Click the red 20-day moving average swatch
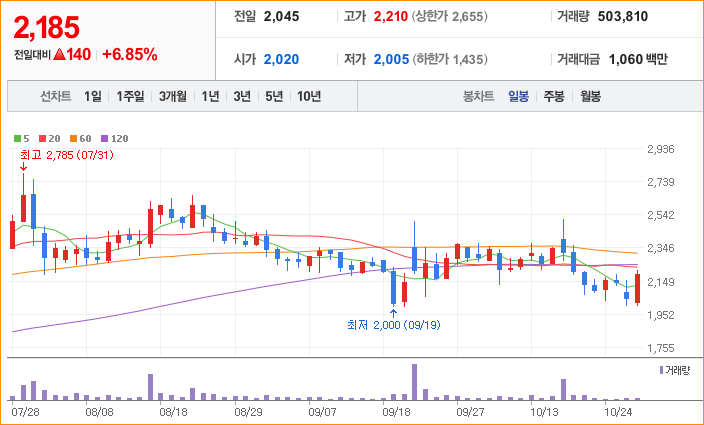This screenshot has height=425, width=704. (x=43, y=139)
